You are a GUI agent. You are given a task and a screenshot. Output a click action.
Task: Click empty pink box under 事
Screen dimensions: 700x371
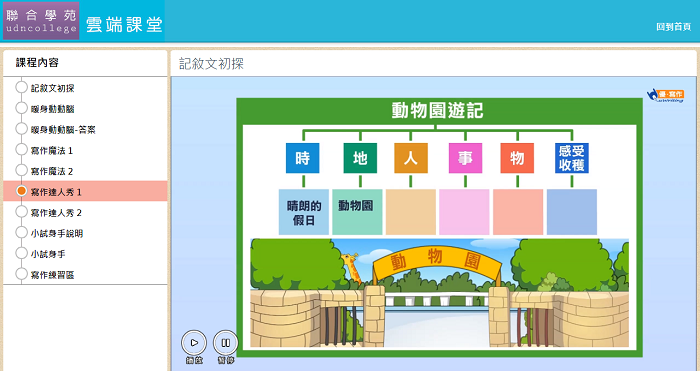point(464,212)
